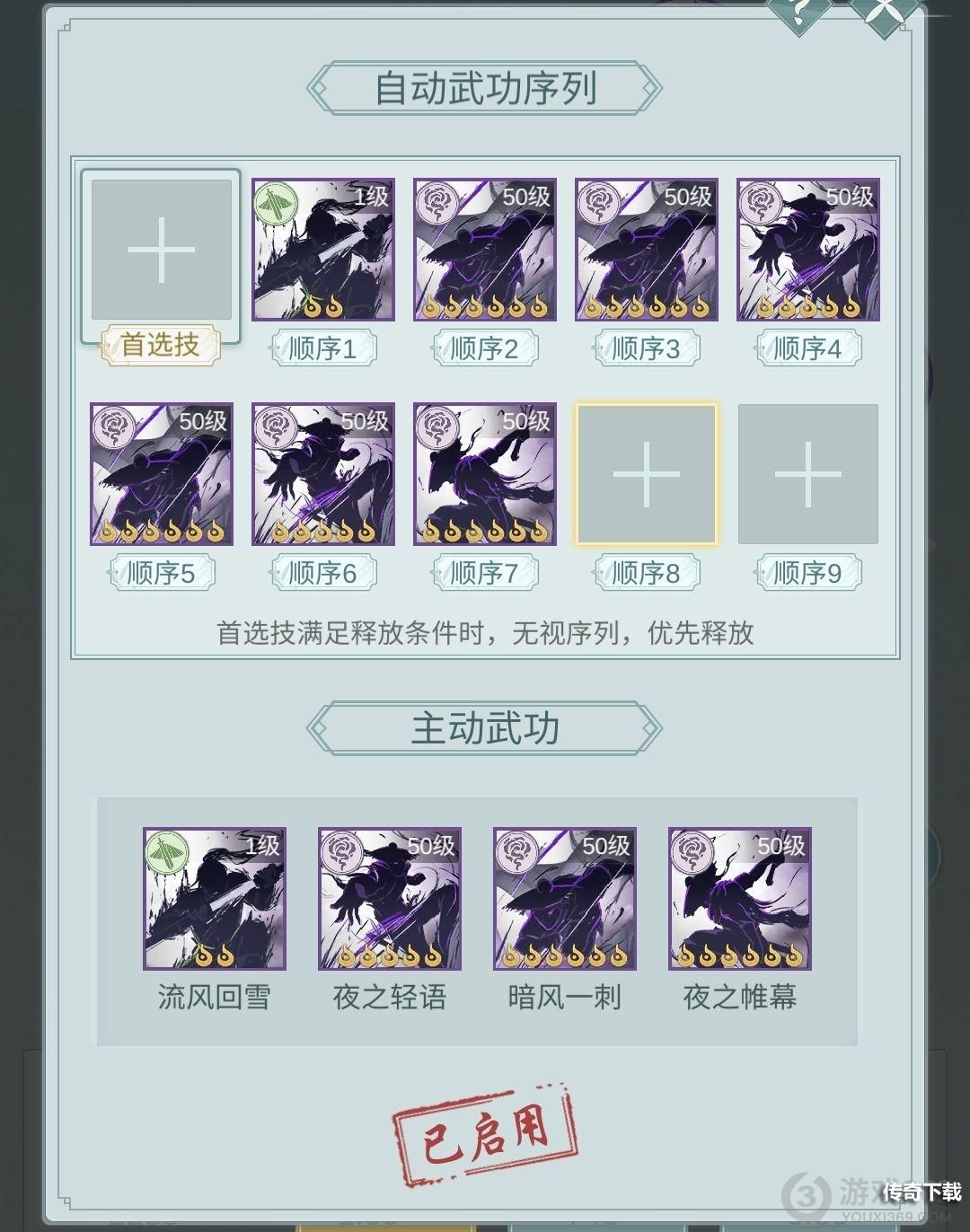Select the skill icon in 顺序2

click(485, 250)
